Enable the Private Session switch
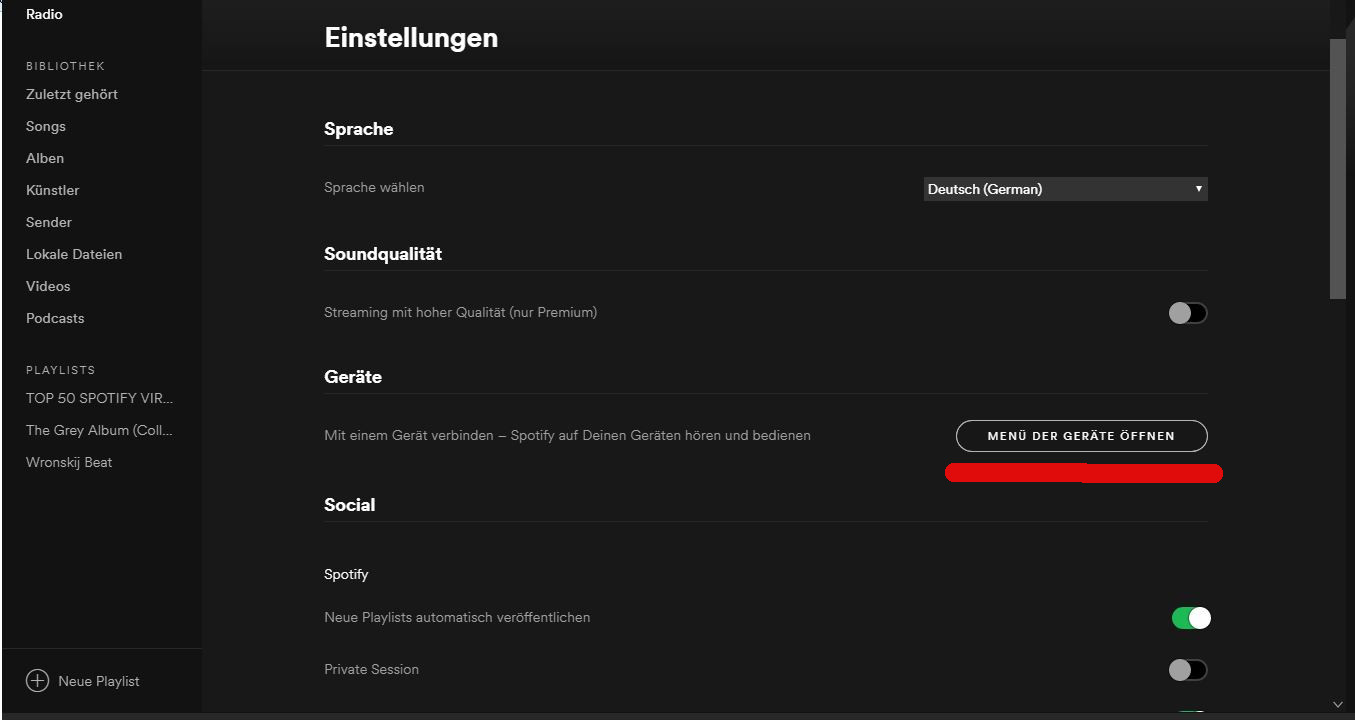Screen dimensions: 1355x720 point(1188,670)
